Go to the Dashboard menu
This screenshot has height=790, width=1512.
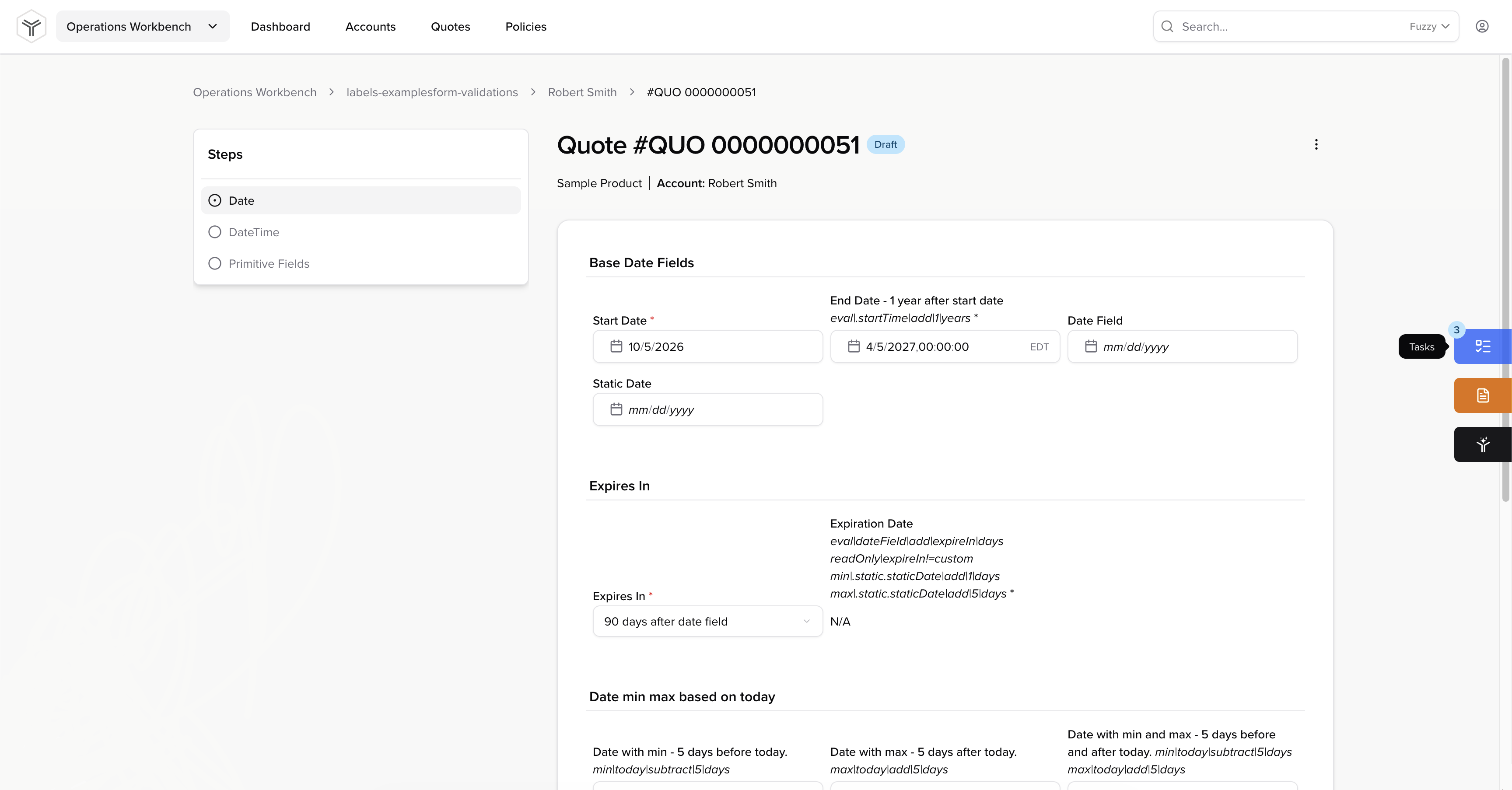coord(280,26)
